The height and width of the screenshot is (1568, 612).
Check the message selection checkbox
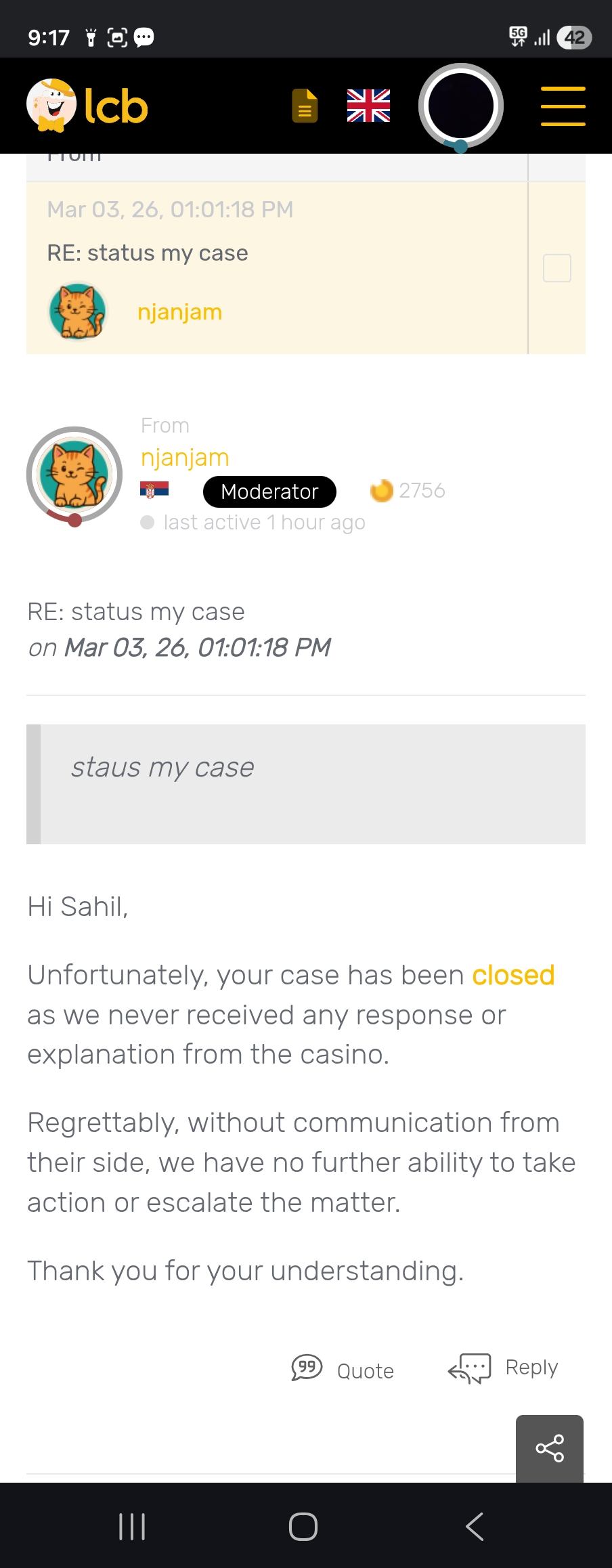tap(556, 268)
